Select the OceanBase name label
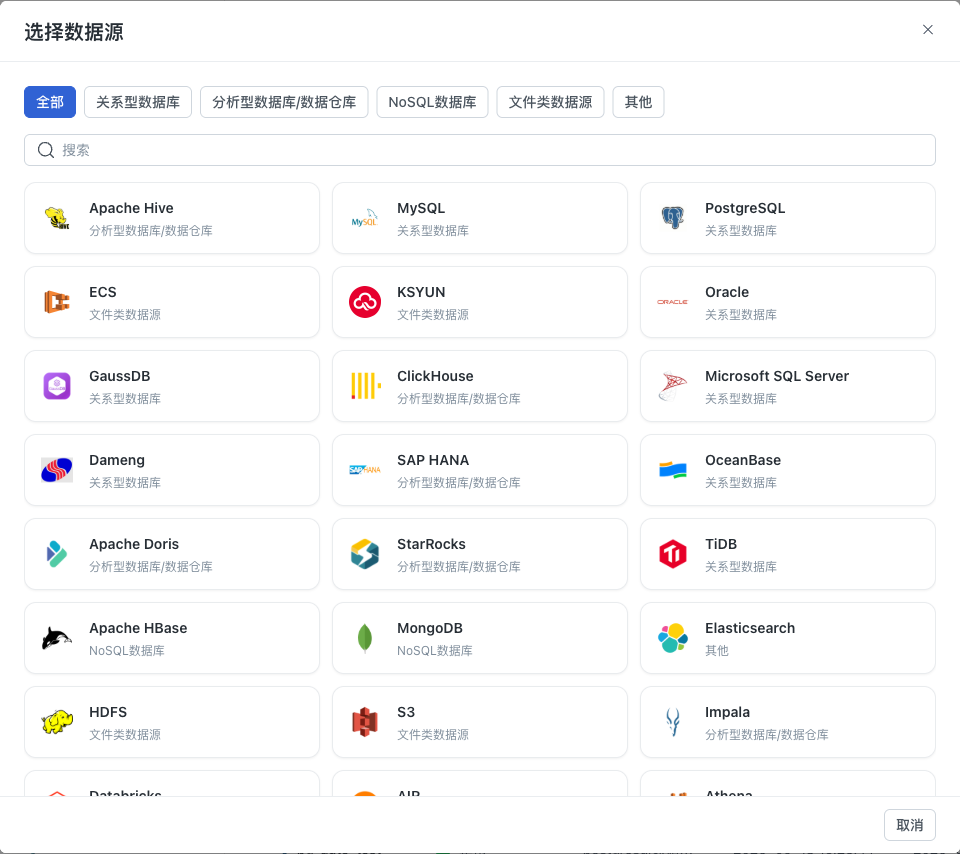The height and width of the screenshot is (854, 960). 743,460
